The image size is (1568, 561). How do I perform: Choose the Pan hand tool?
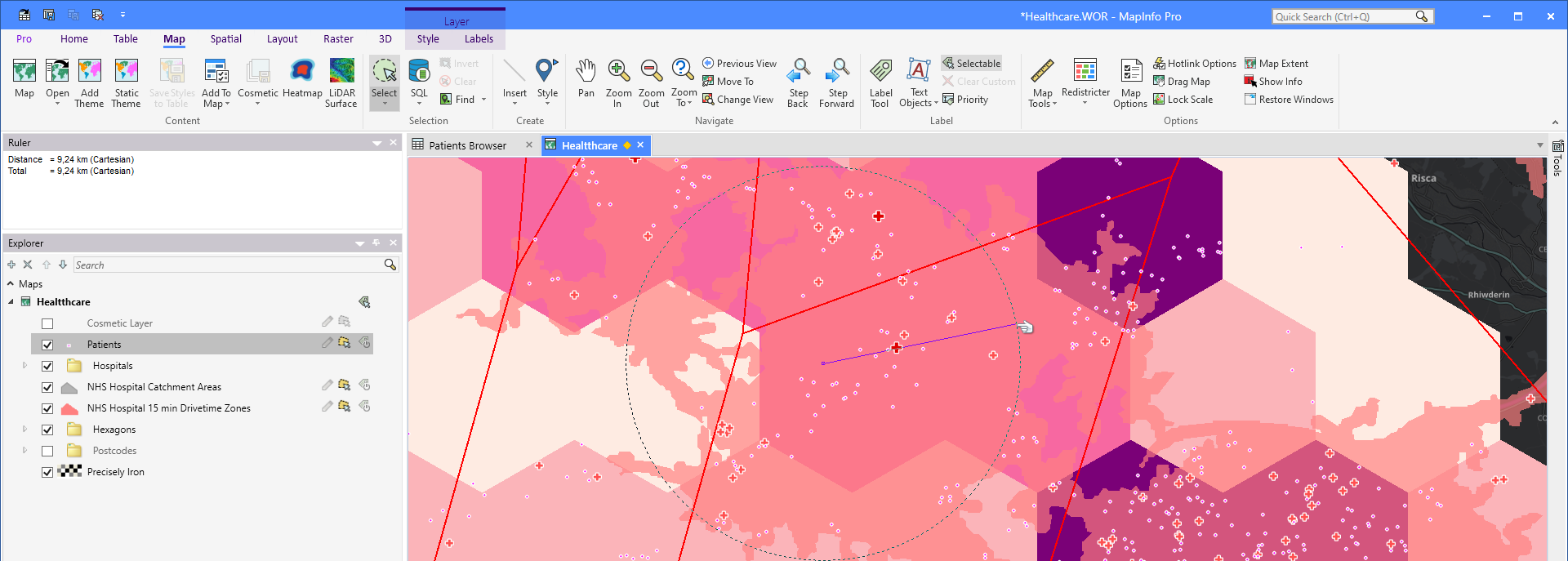point(586,79)
